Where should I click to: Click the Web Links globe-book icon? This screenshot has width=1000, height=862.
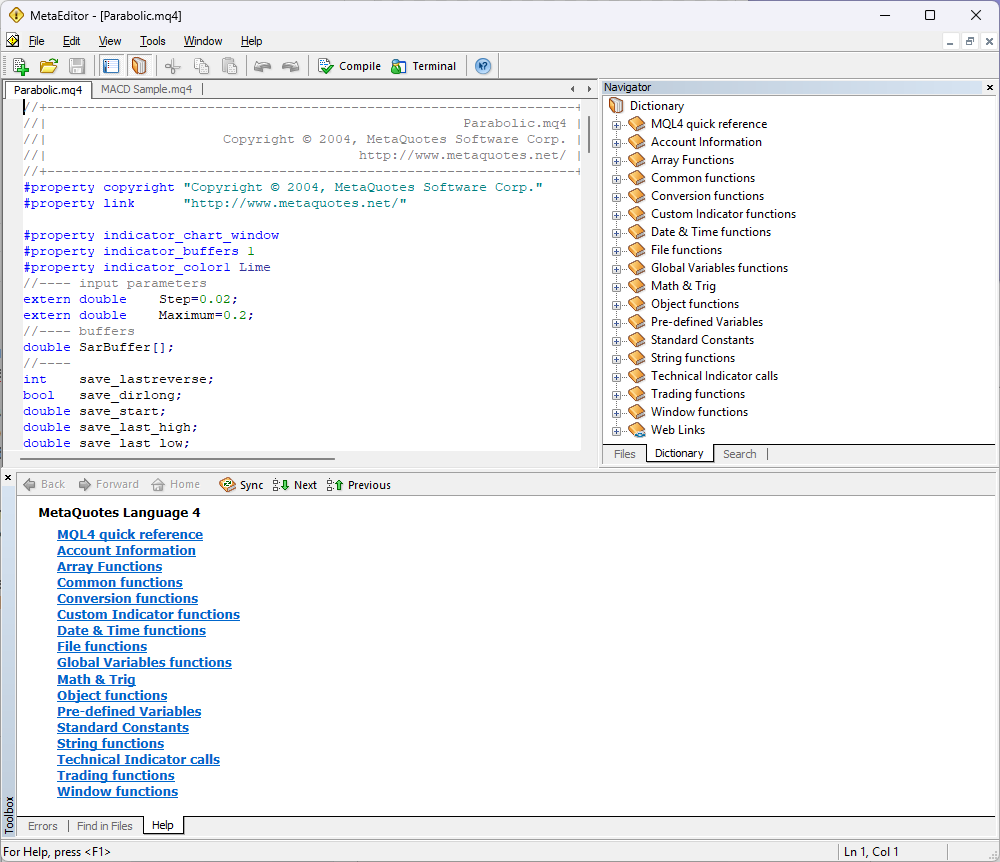636,430
